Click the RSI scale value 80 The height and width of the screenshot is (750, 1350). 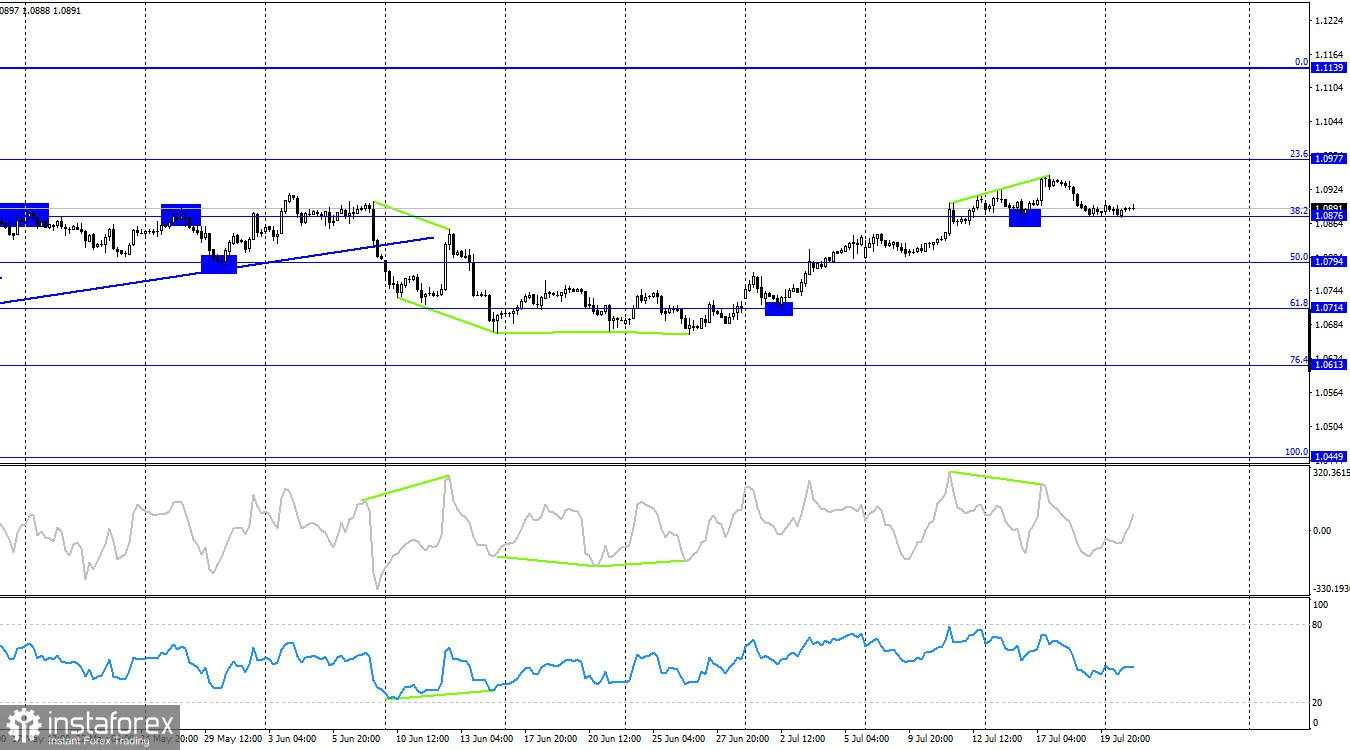(x=1318, y=625)
